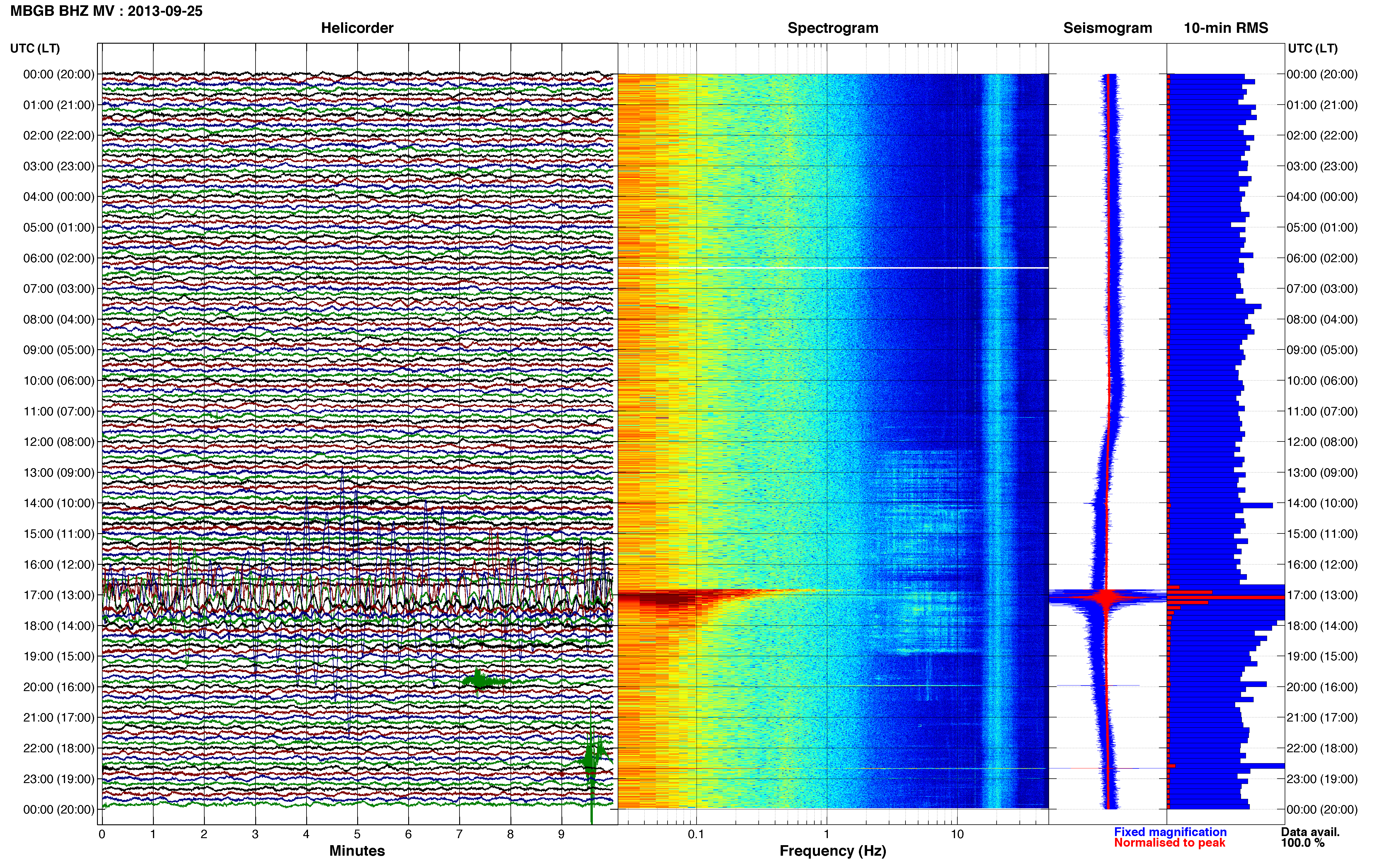This screenshot has height=868, width=1389.
Task: Click the '5' minutes tick label
Action: 357,834
